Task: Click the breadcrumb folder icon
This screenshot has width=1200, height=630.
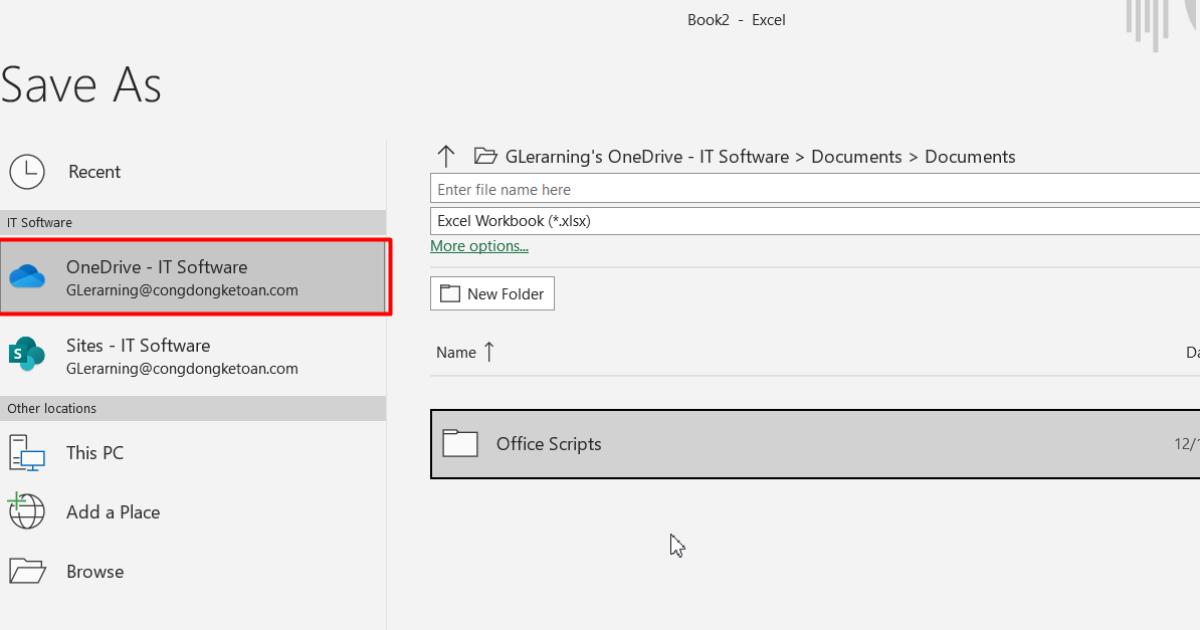Action: (485, 156)
